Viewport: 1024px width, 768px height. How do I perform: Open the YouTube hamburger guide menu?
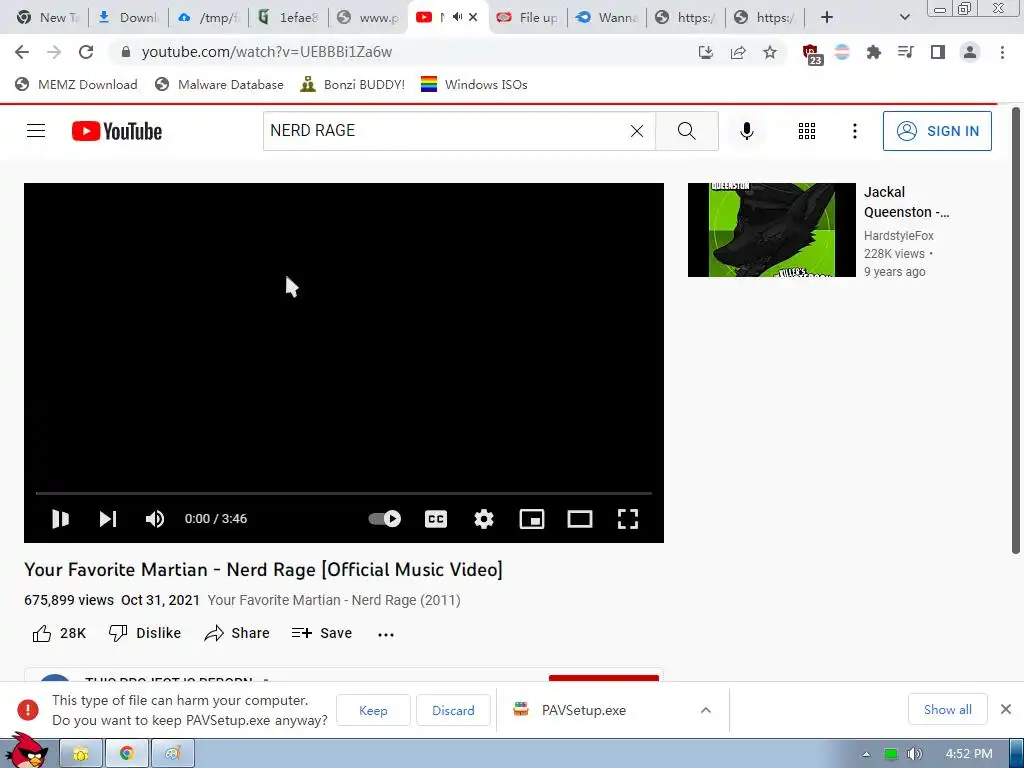pos(36,131)
